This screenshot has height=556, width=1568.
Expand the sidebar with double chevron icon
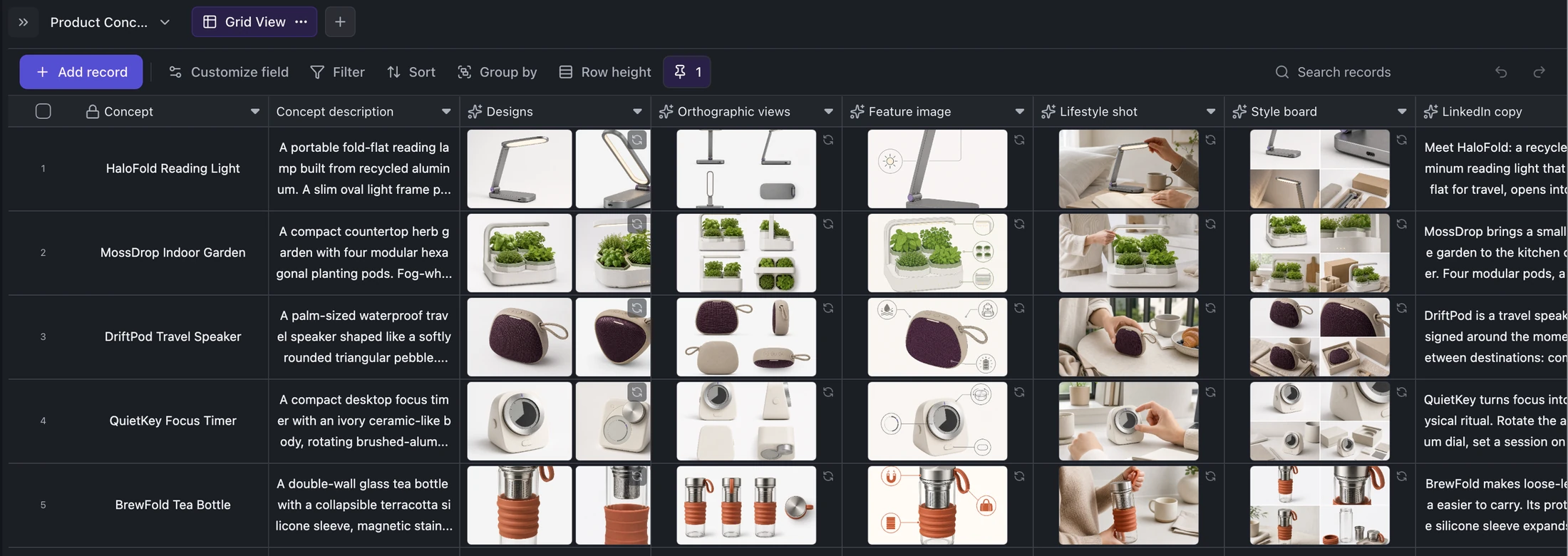click(x=24, y=22)
